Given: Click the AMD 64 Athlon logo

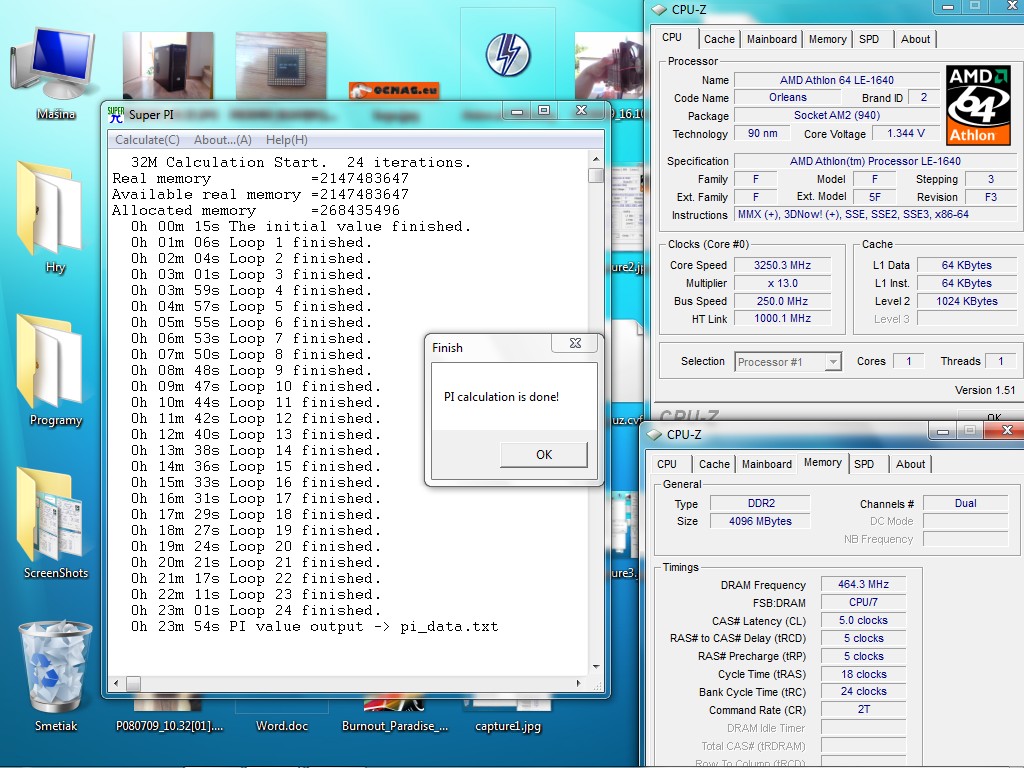Looking at the screenshot, I should point(978,105).
